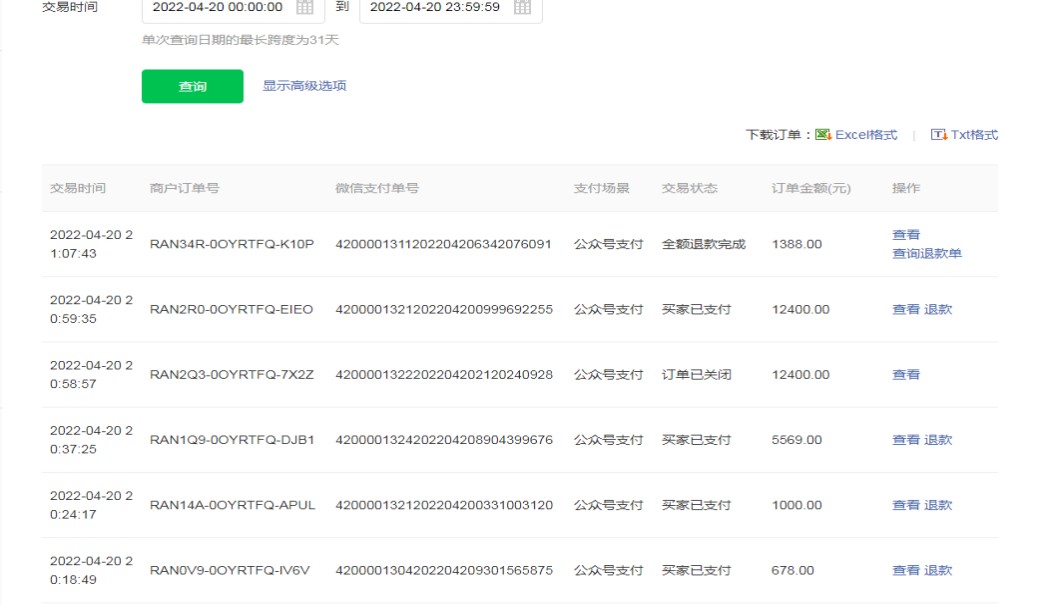Download orders via Excel格式 link
This screenshot has width=1043, height=605.
(x=866, y=135)
